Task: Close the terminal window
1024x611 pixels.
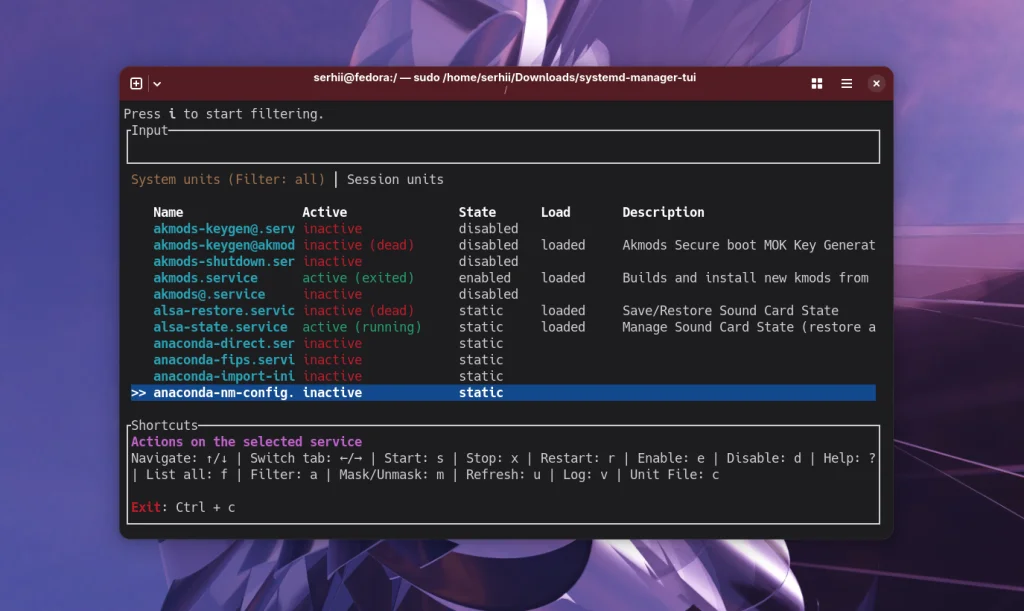Action: pyautogui.click(x=876, y=84)
